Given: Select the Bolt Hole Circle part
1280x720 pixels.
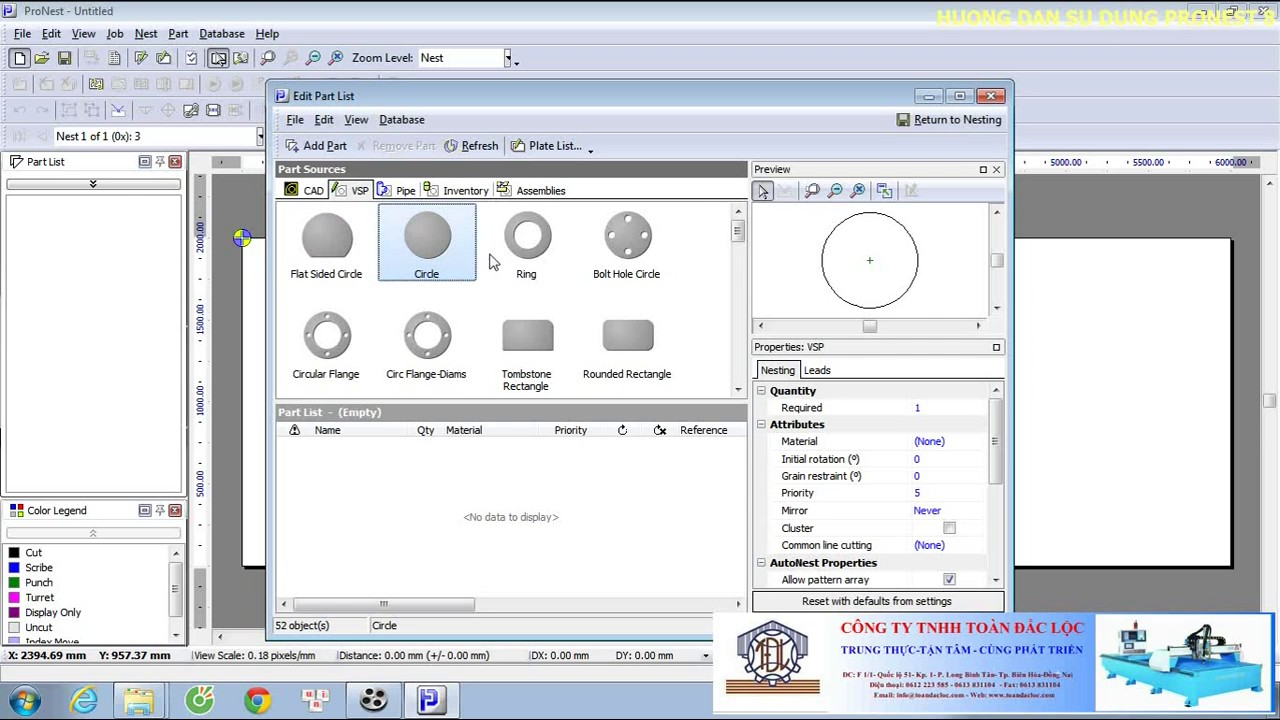Looking at the screenshot, I should tap(627, 243).
